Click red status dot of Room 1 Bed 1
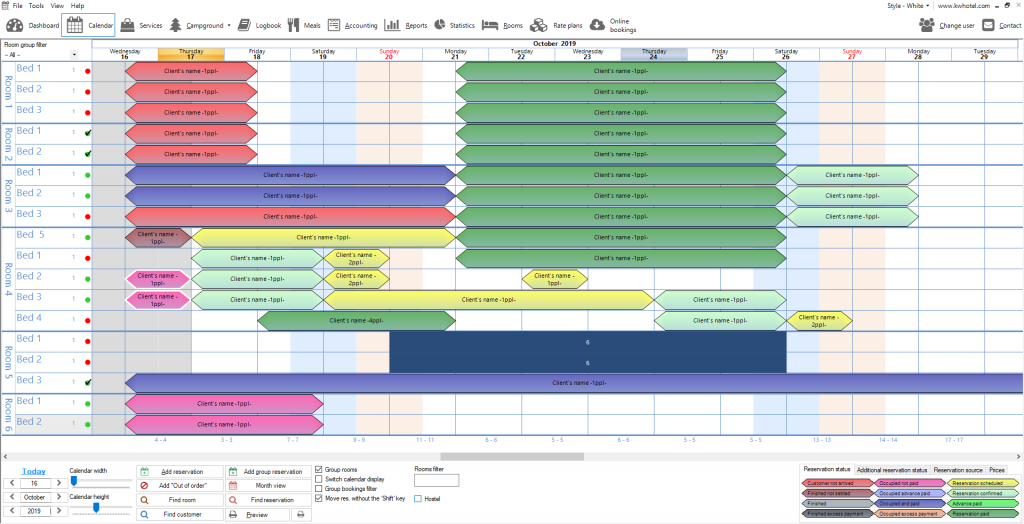Viewport: 1024px width, 524px height. click(x=88, y=71)
